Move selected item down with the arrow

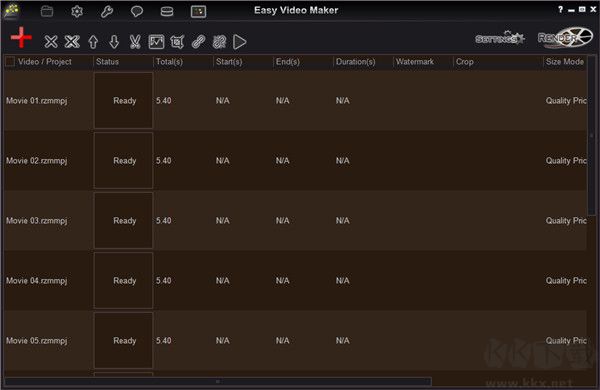click(x=114, y=42)
